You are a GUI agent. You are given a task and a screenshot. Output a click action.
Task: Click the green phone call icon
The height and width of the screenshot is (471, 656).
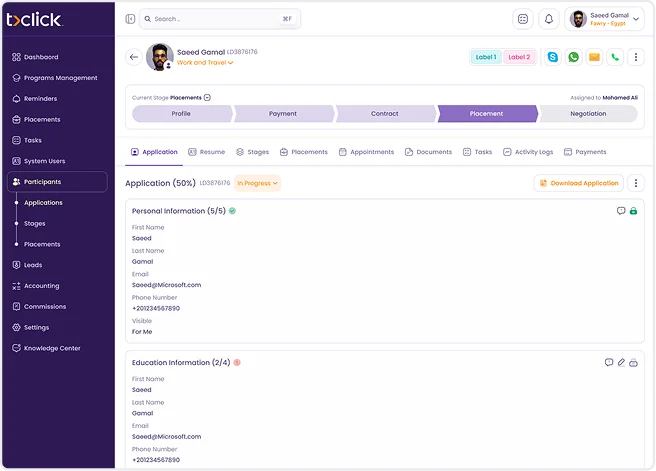[x=615, y=57]
